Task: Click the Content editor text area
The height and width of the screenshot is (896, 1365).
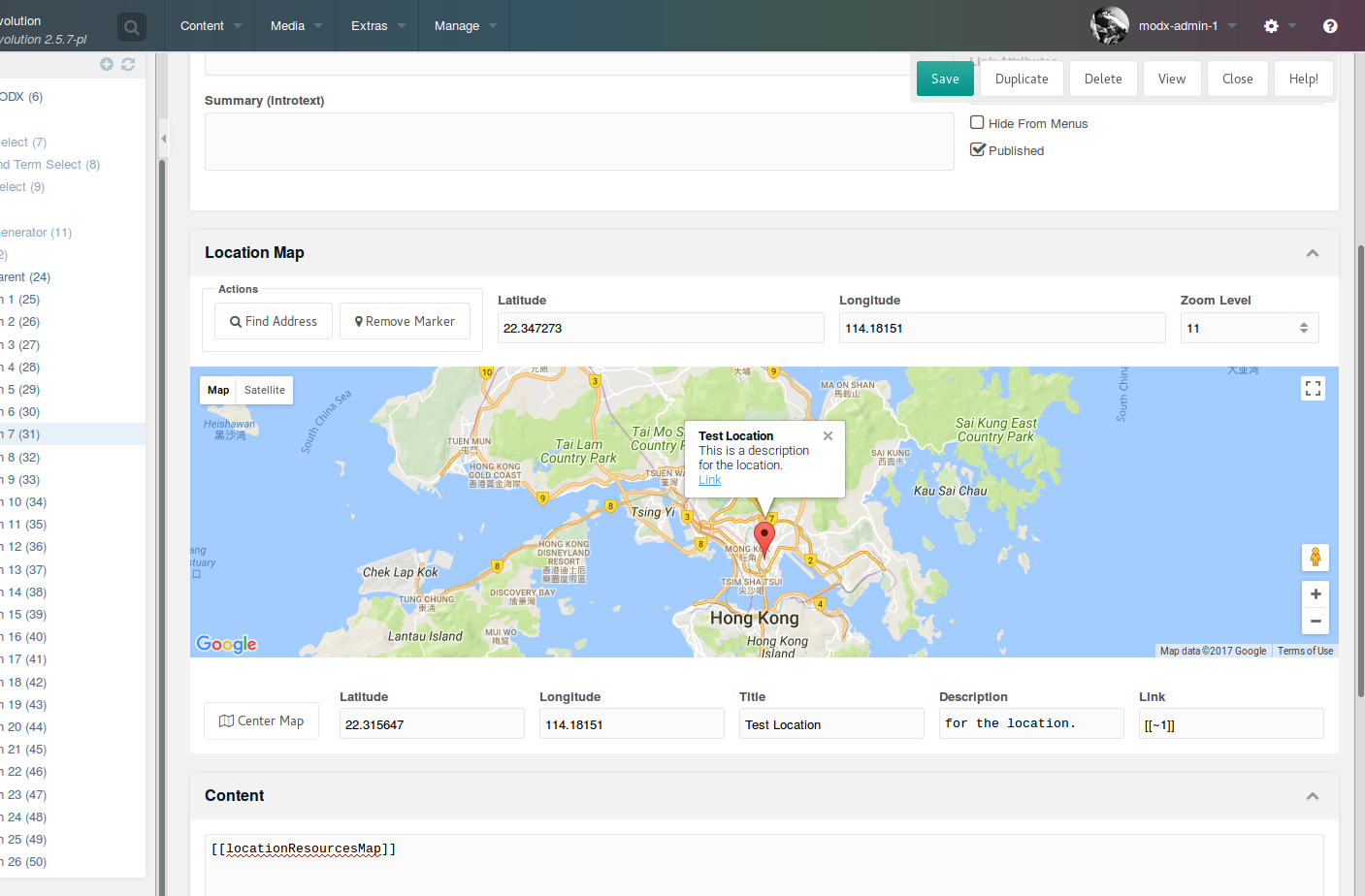Action: [x=764, y=865]
